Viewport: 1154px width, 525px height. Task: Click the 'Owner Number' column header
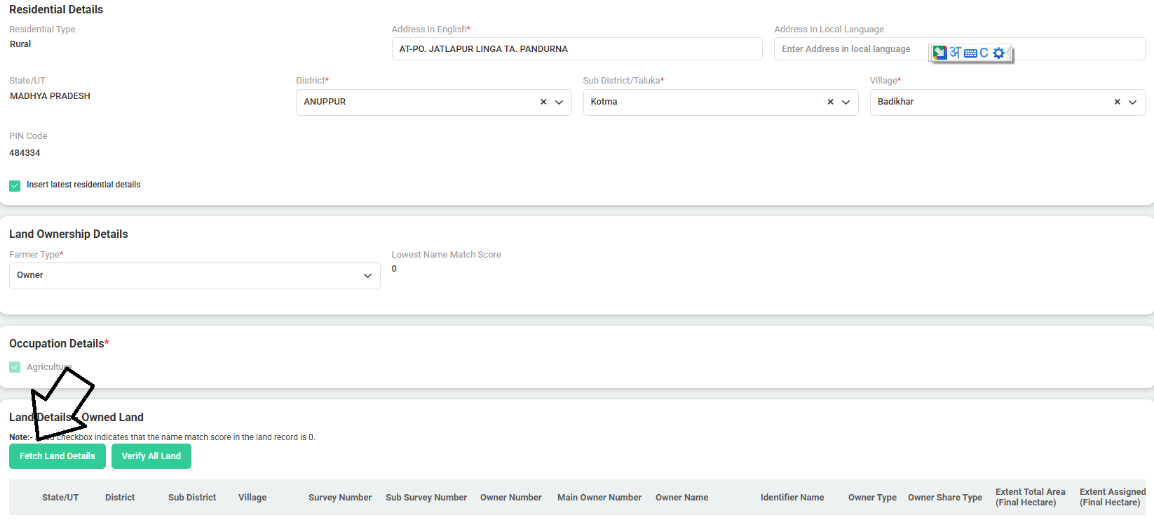click(x=511, y=497)
